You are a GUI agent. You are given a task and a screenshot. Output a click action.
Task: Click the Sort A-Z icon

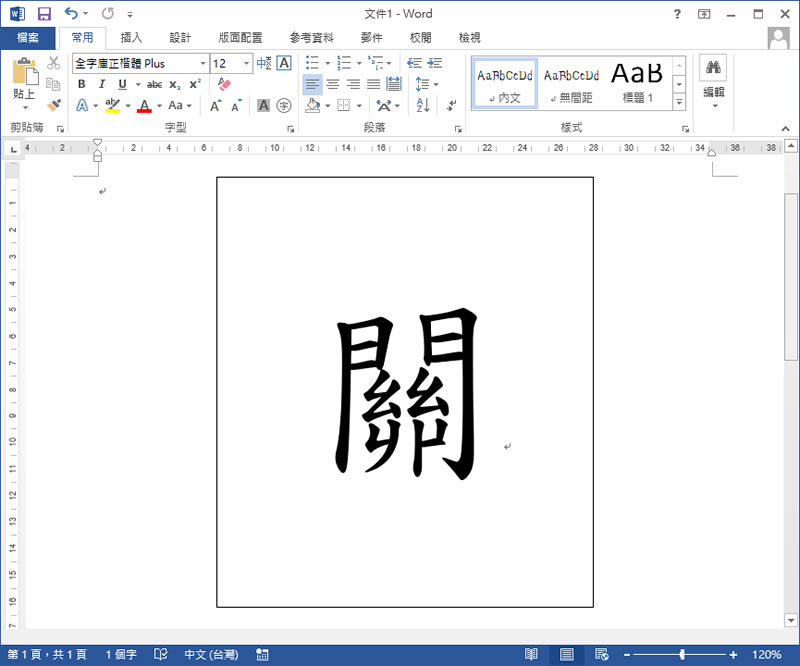[422, 105]
